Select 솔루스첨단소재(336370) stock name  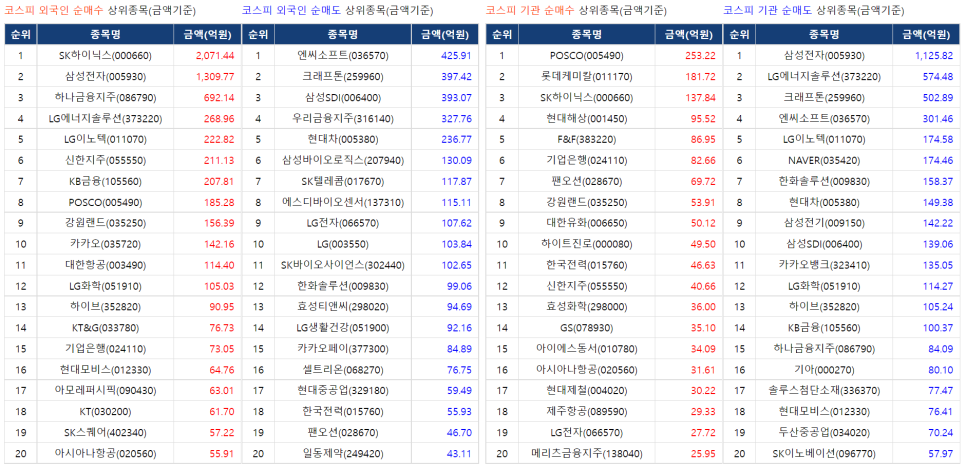click(x=826, y=391)
